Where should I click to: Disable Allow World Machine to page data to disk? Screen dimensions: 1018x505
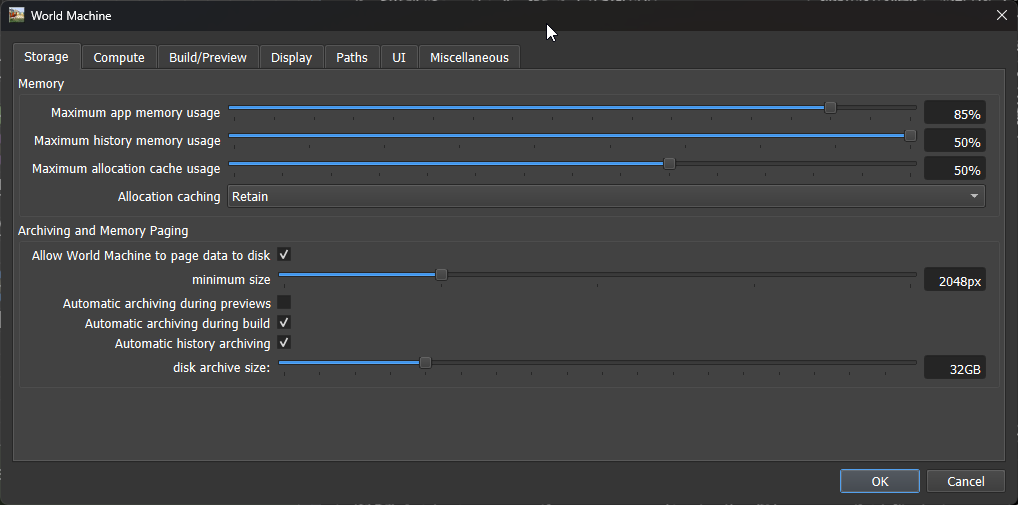pos(284,255)
